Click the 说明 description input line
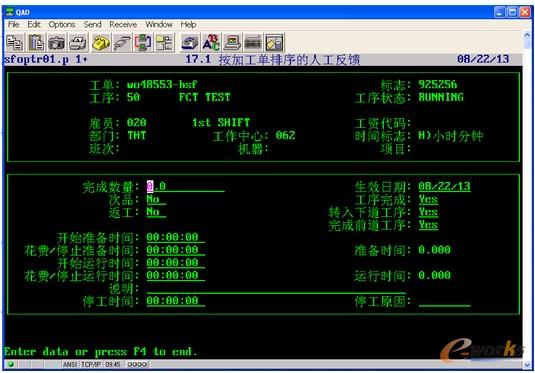 click(x=276, y=289)
